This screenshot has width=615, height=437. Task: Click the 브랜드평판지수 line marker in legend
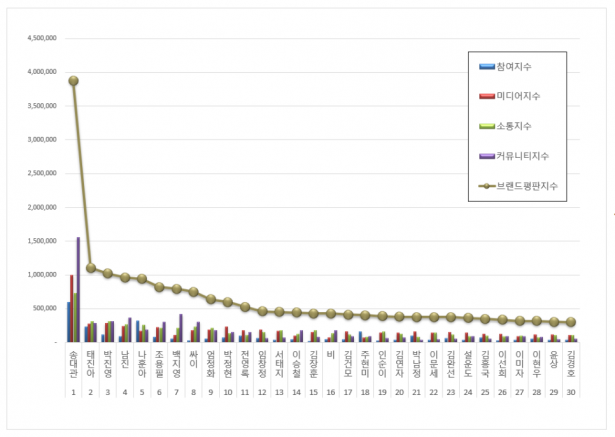coord(487,186)
